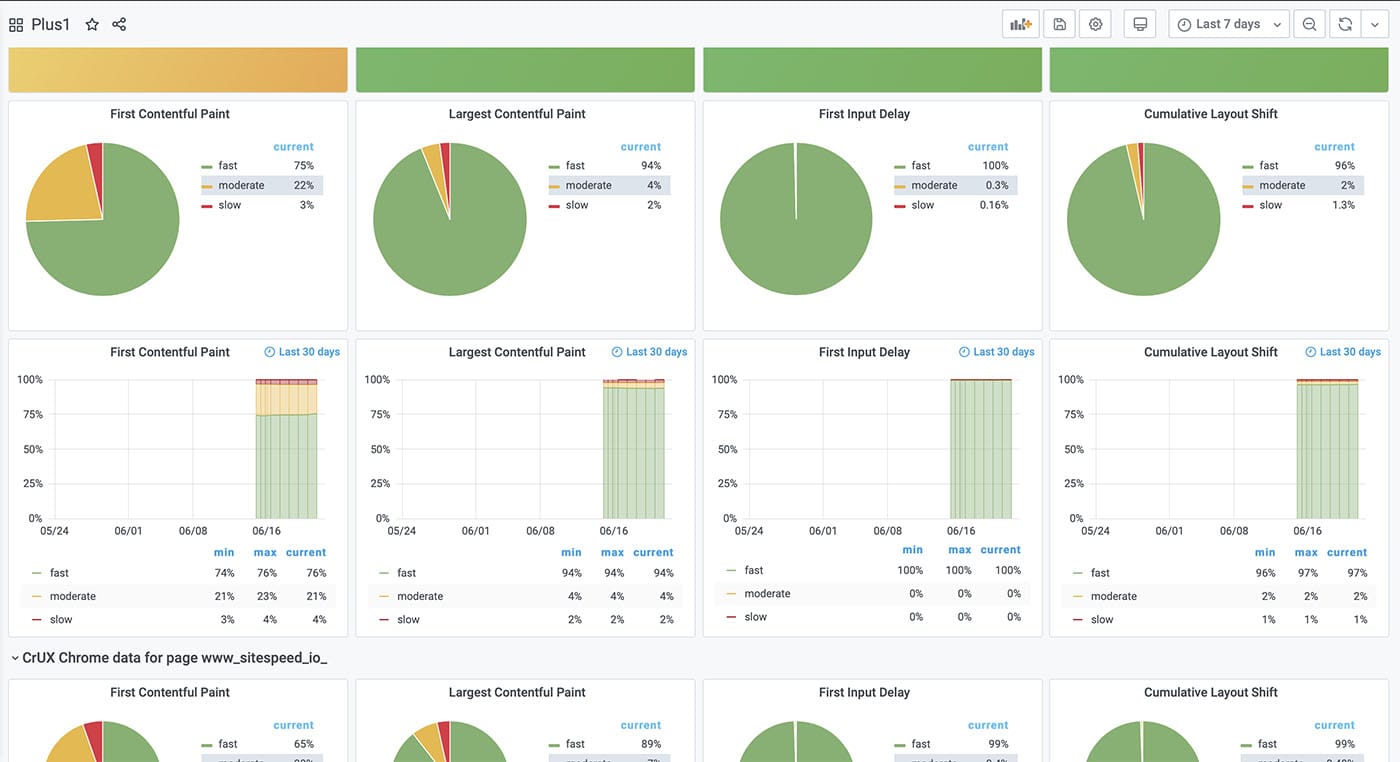Sort Cumulative Layout Shift graph legend by min
This screenshot has width=1400, height=762.
(1265, 552)
